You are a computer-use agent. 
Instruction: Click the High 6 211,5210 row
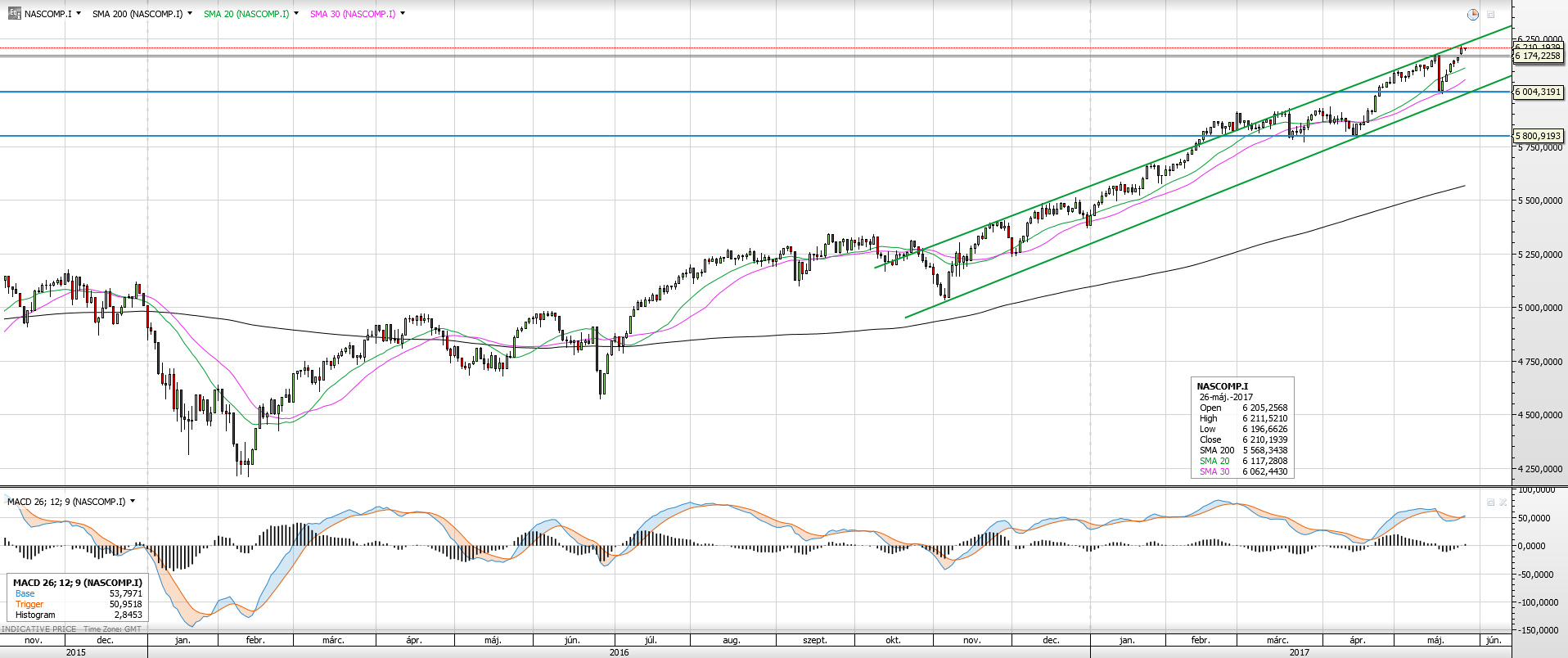point(1243,418)
